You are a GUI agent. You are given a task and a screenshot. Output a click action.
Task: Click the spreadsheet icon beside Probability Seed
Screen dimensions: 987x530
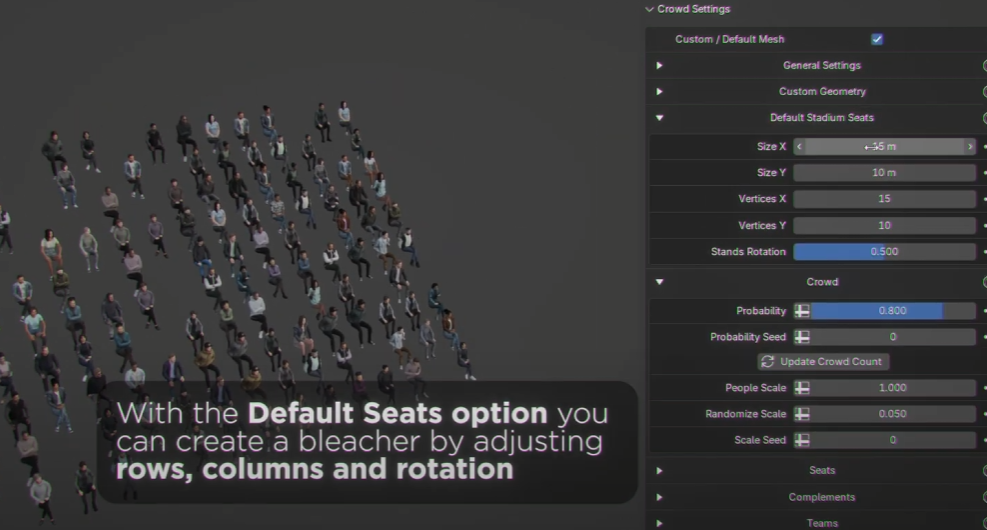[802, 337]
